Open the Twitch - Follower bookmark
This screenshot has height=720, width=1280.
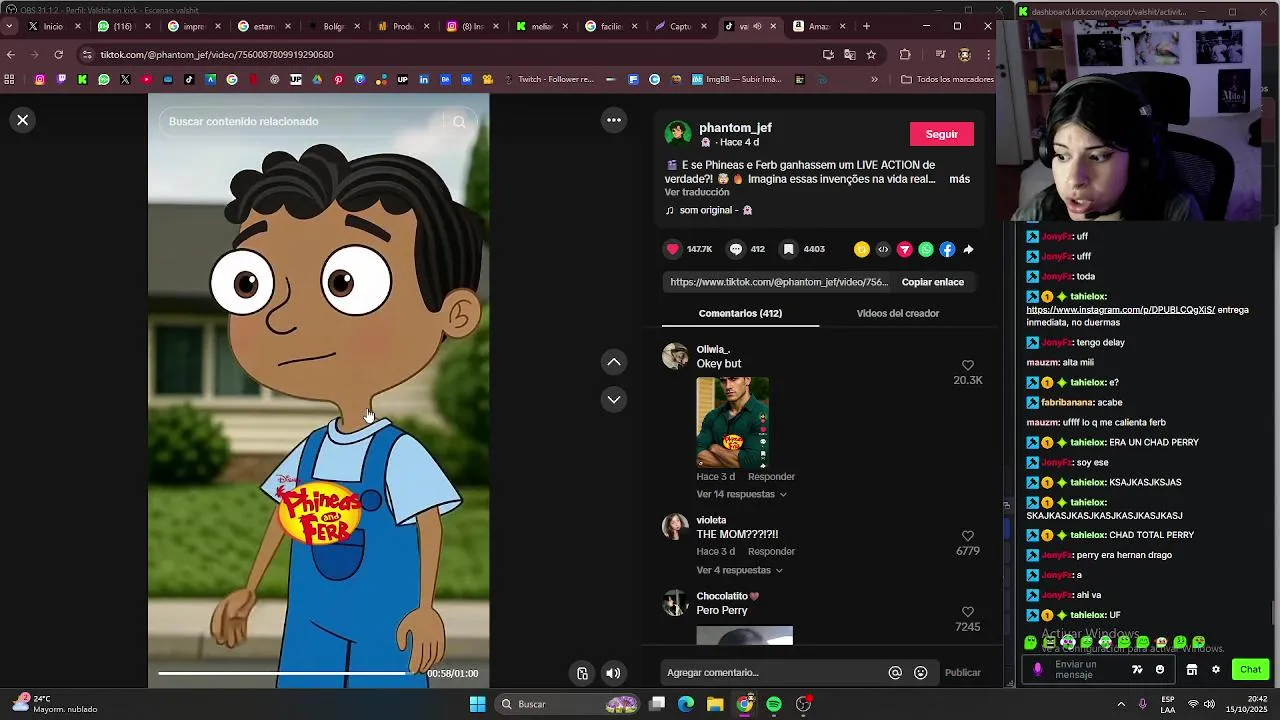point(548,79)
